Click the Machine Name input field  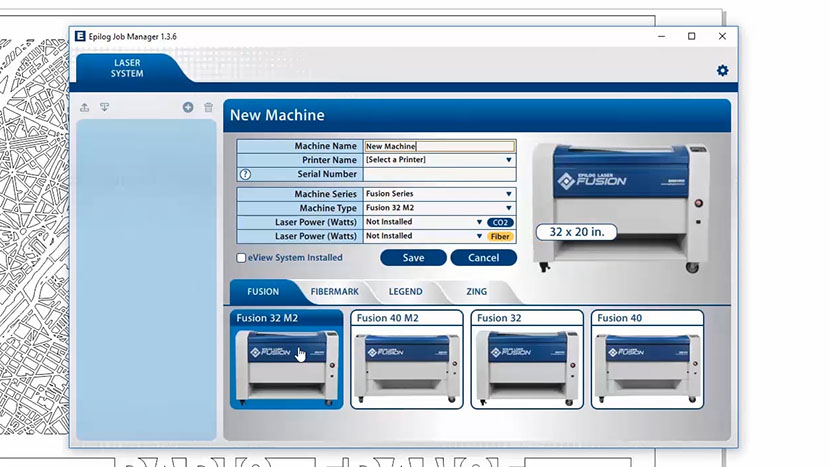439,146
